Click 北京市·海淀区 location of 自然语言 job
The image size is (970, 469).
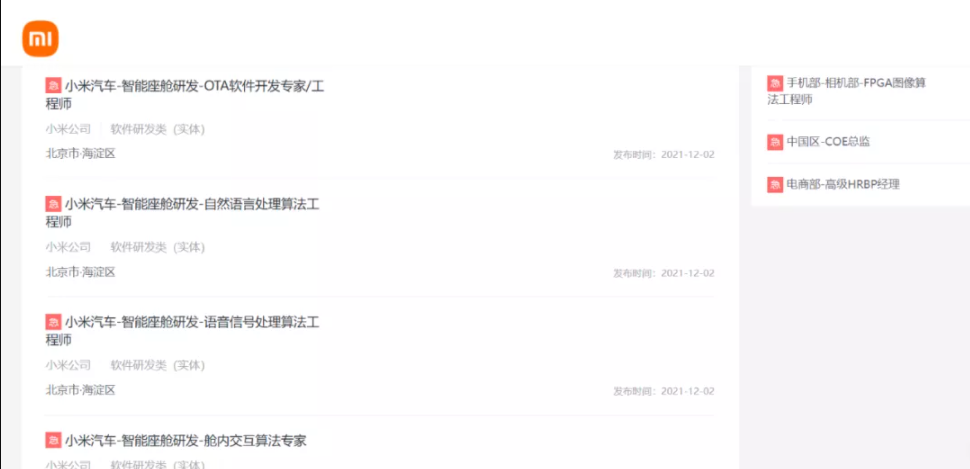(x=80, y=272)
